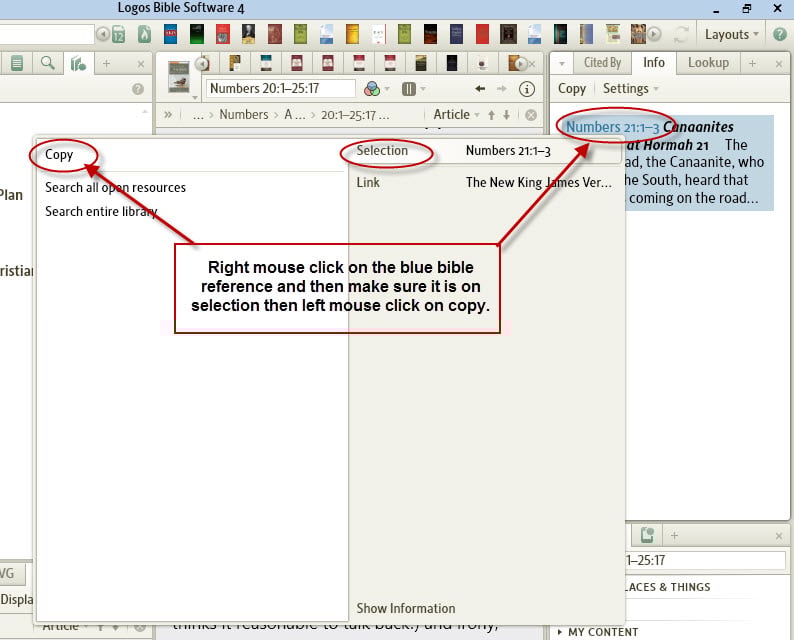This screenshot has width=794, height=640.
Task: Add a tab in lower right panel
Action: 674,536
